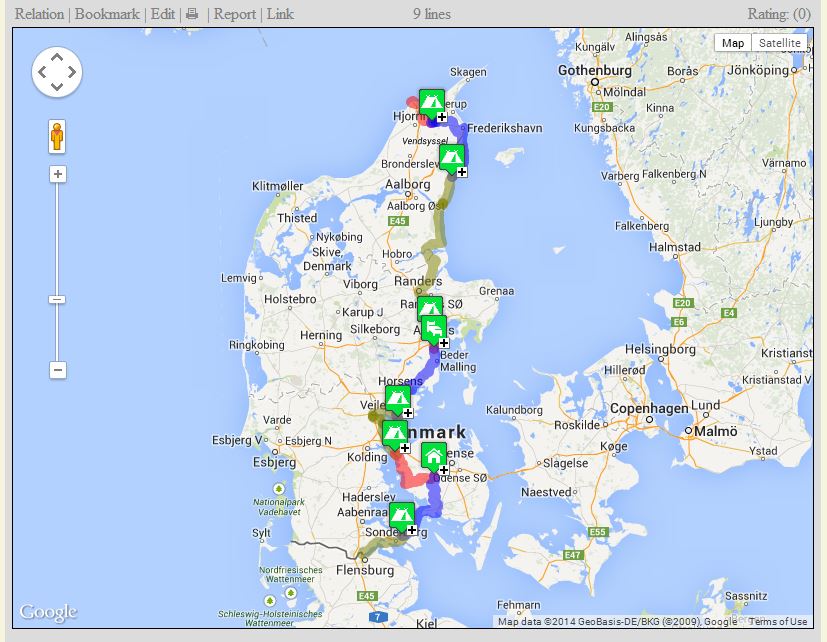The height and width of the screenshot is (642, 827).
Task: Select the Map view type
Action: (x=733, y=43)
